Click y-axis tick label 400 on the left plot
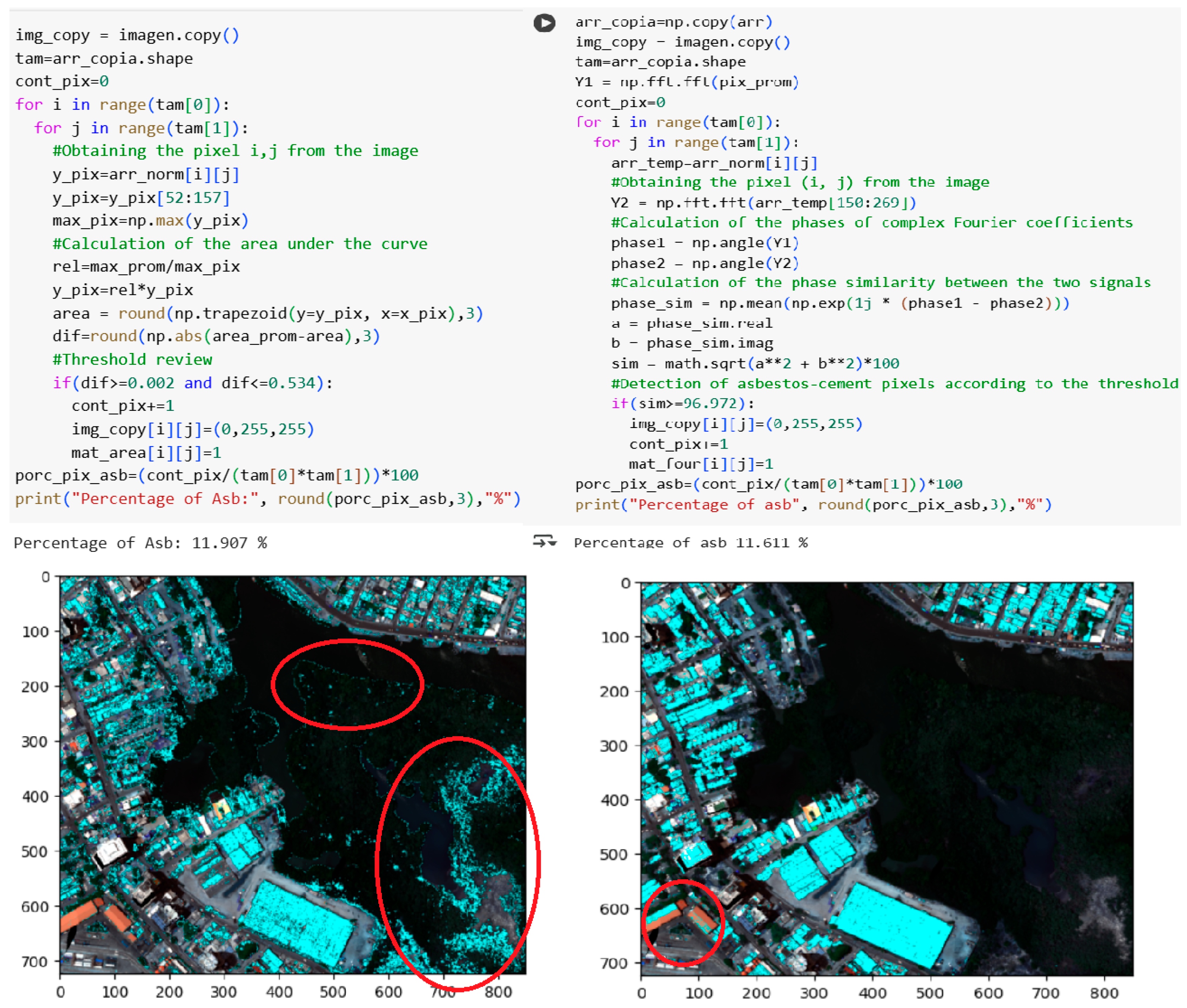Screen dimensions: 1187x1008 pos(35,796)
